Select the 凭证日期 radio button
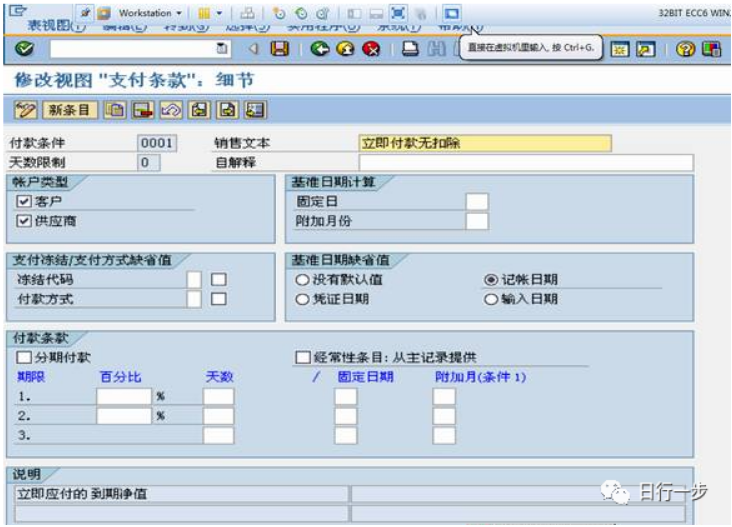732x527 pixels. tap(303, 299)
